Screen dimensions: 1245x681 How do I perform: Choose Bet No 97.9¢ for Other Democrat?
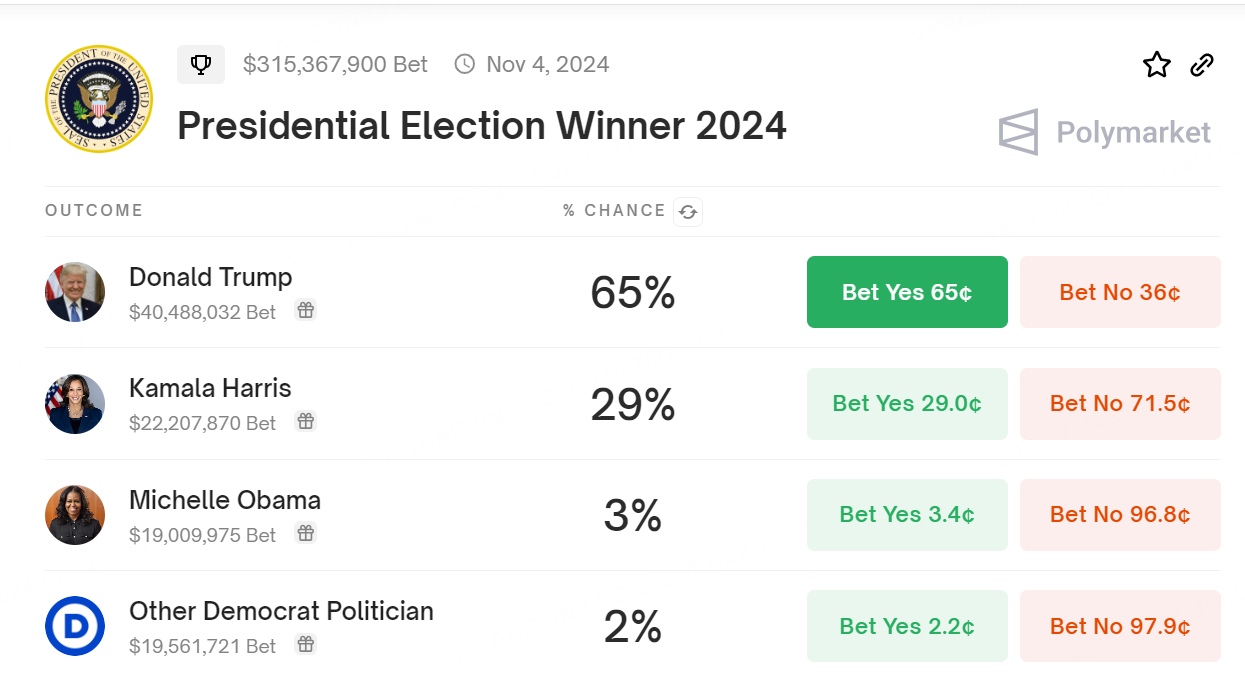tap(1120, 627)
